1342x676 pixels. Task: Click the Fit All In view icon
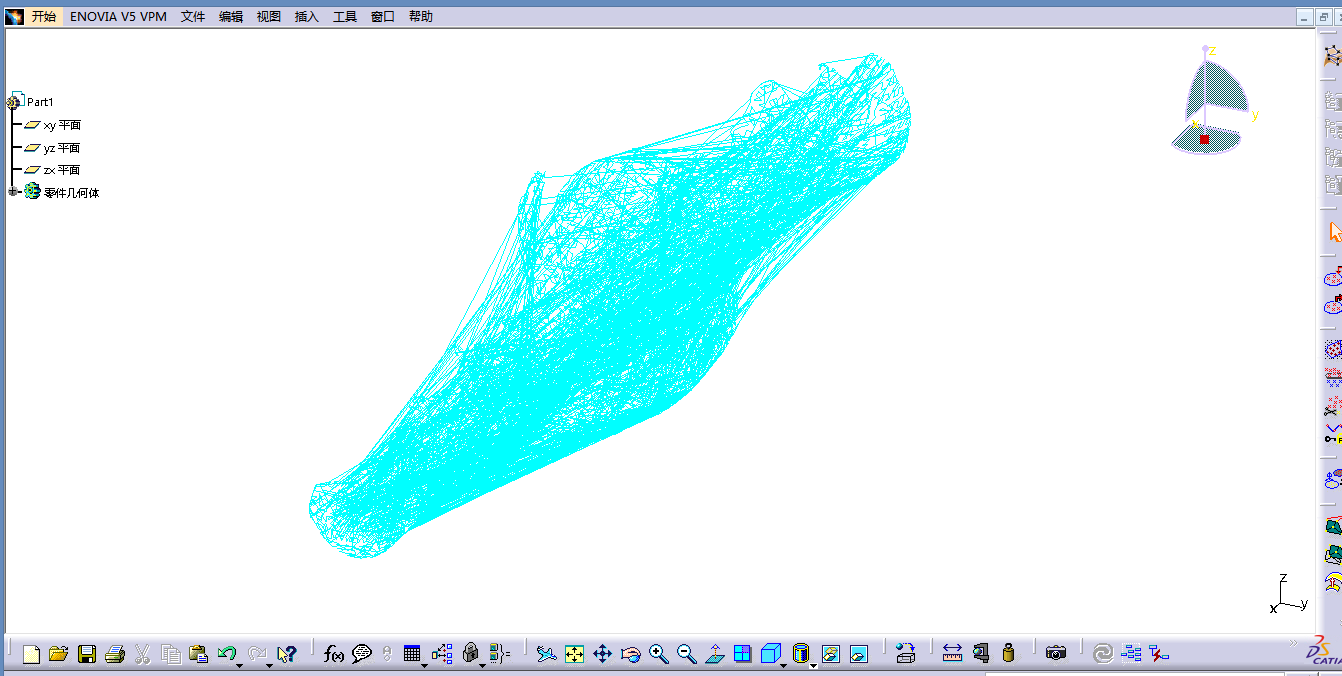click(x=574, y=654)
